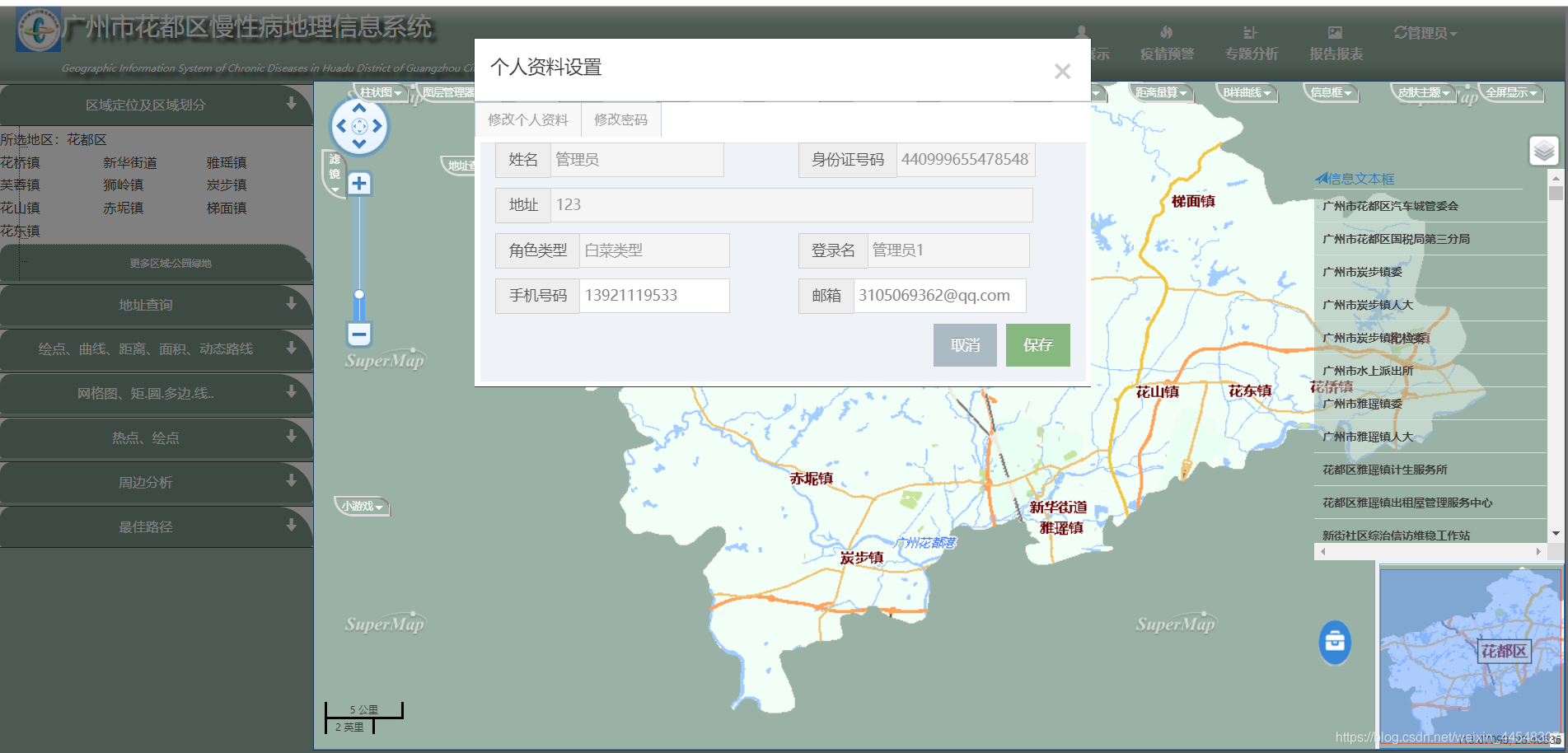1568x753 pixels.
Task: Pan the map up with compass arrow
Action: (x=359, y=108)
